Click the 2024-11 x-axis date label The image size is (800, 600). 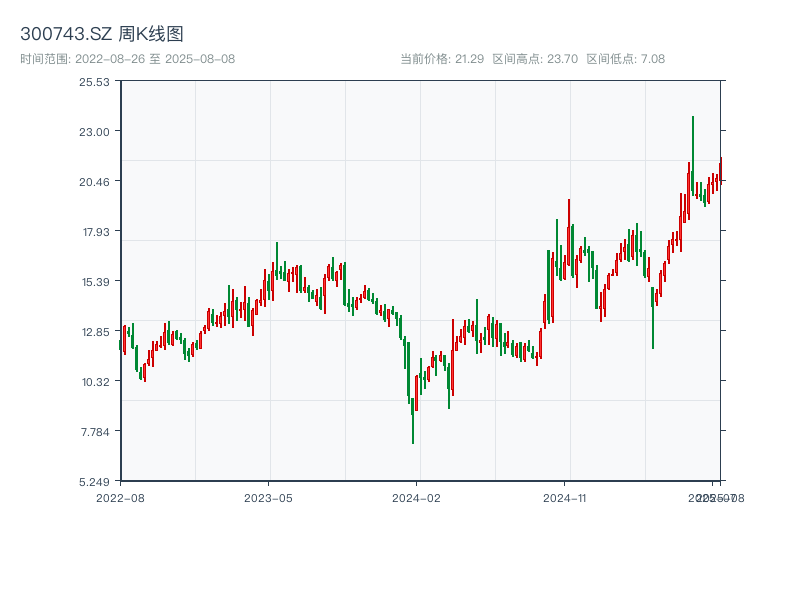[x=564, y=497]
